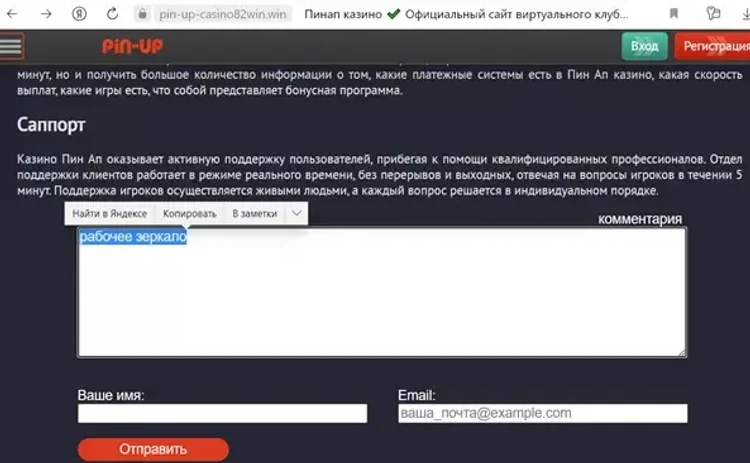Focus the Email input field
This screenshot has width=750, height=463.
pos(542,413)
